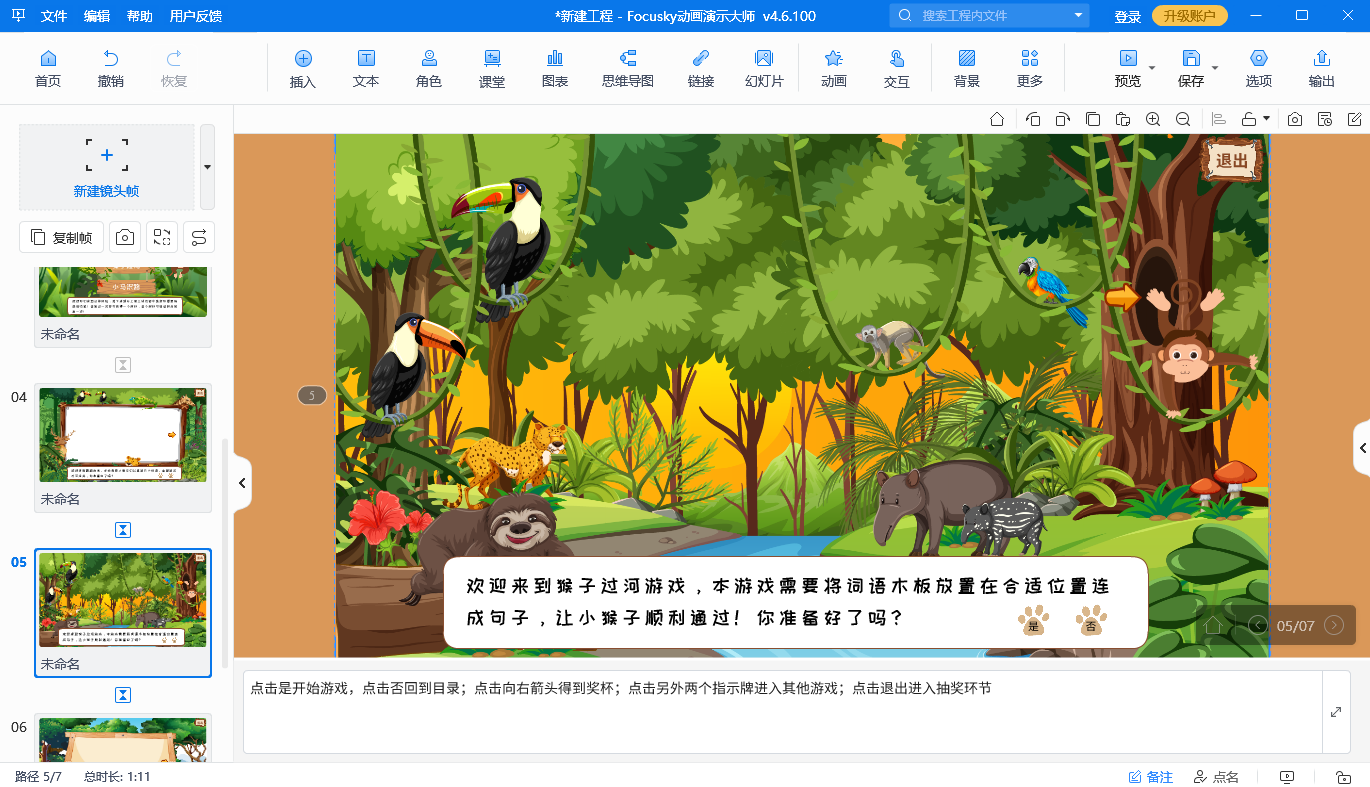Viewport: 1370px width, 787px height.
Task: Rotate canvas clockwise icon
Action: (x=1063, y=119)
